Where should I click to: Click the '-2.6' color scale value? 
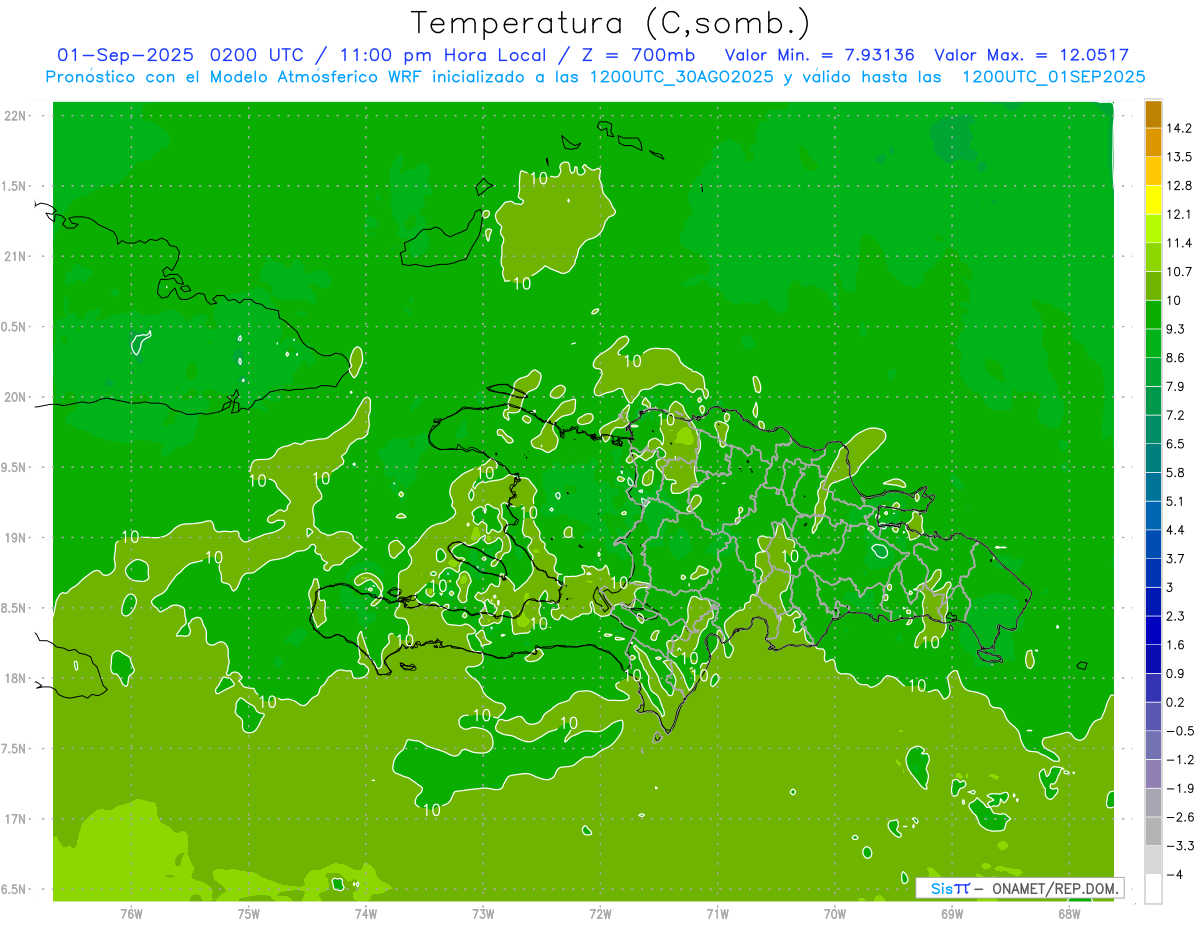pyautogui.click(x=1180, y=818)
